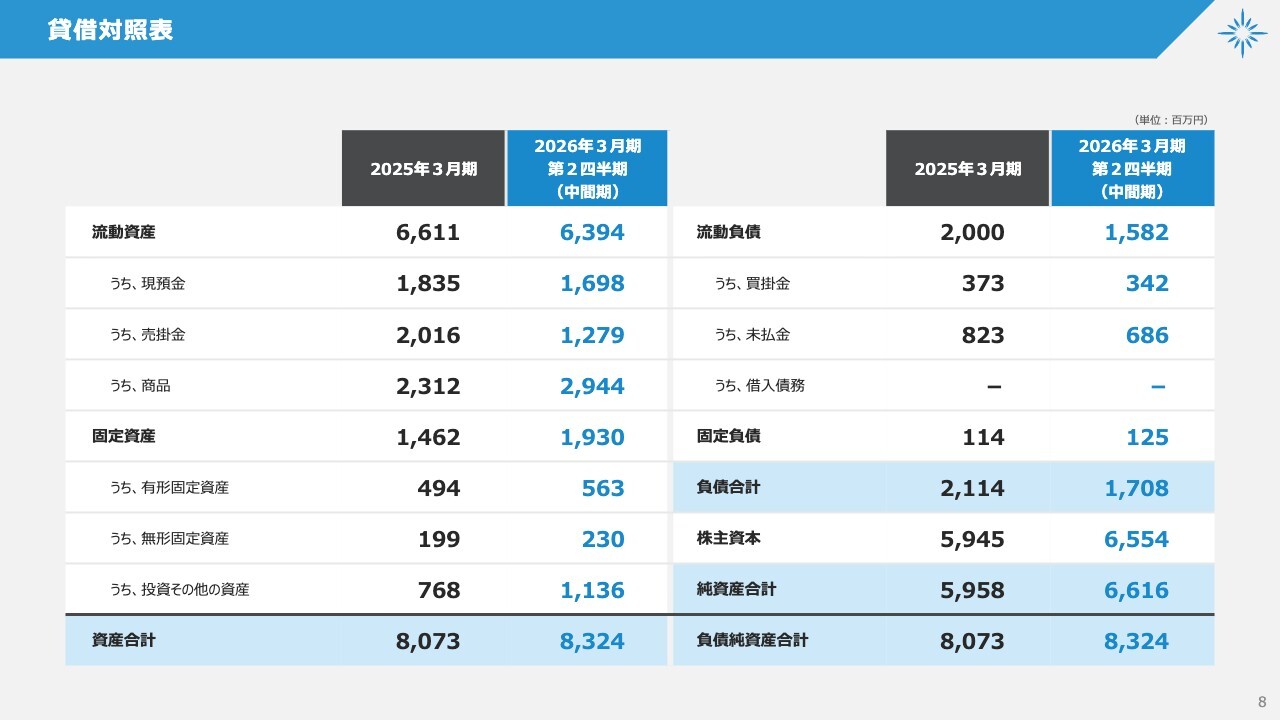This screenshot has width=1280, height=720.
Task: Click the 現預金 value 1,698
Action: click(x=592, y=284)
